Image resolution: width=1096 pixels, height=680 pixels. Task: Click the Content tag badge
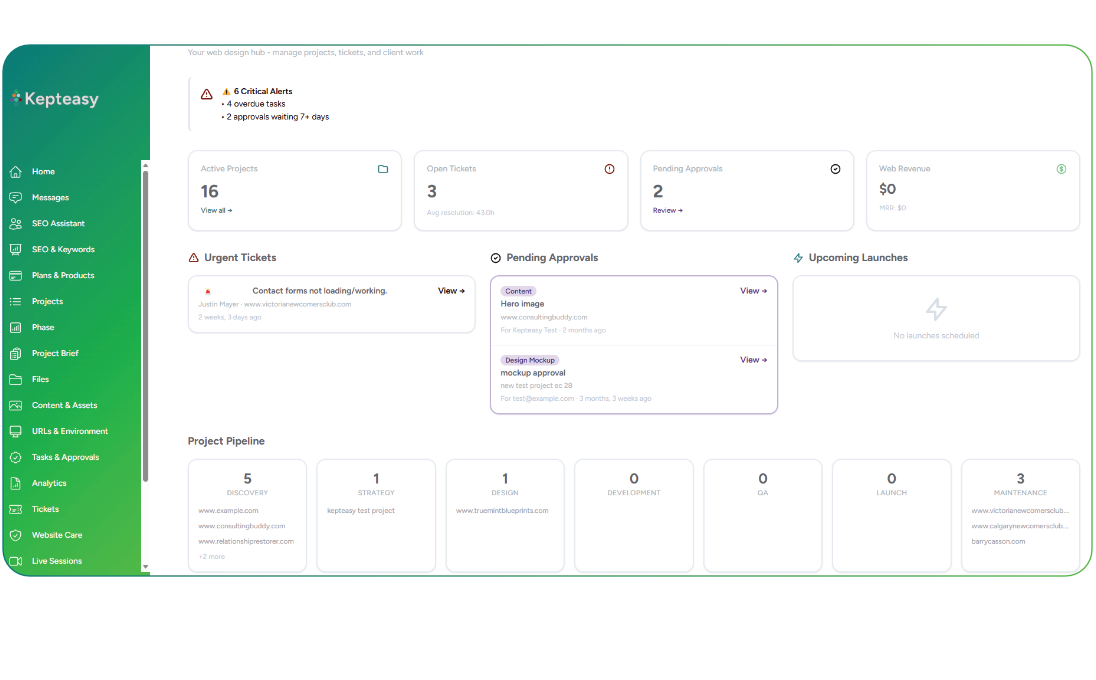[519, 291]
